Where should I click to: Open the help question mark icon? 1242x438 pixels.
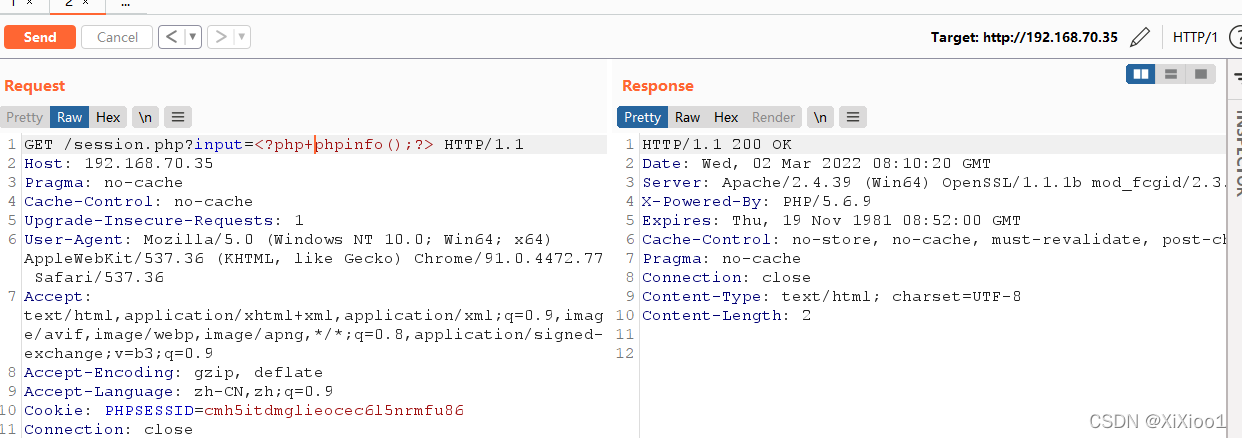tap(1235, 37)
